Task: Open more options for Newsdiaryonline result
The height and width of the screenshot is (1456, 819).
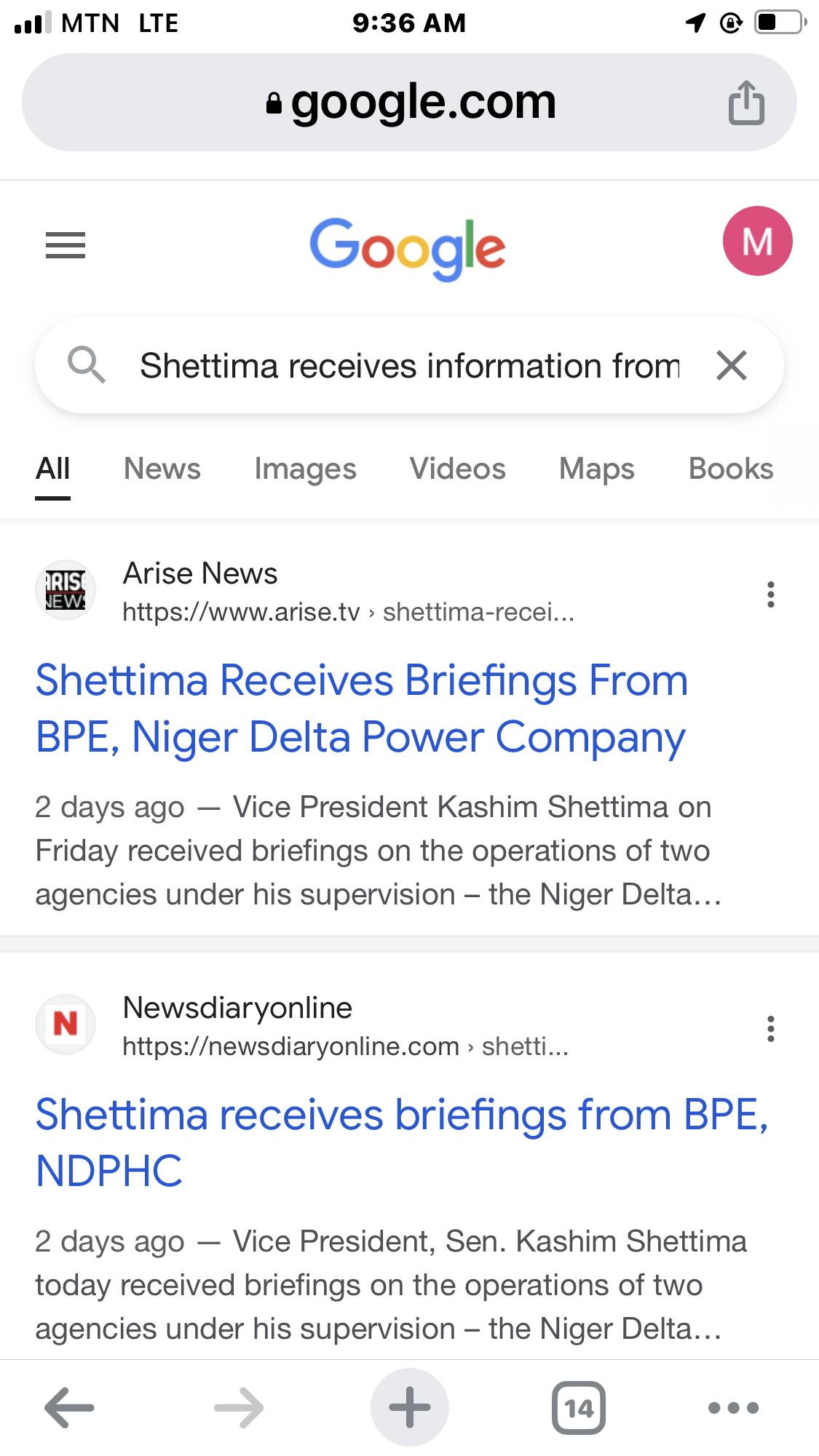Action: click(x=770, y=1029)
